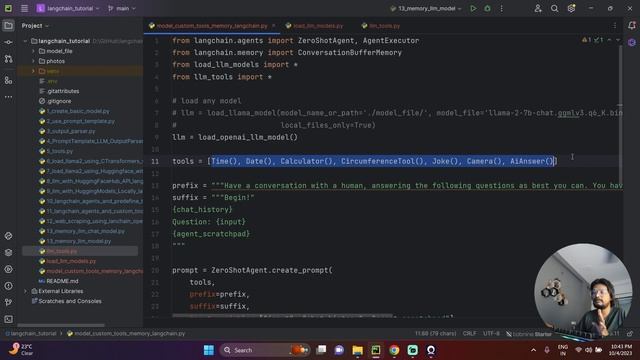This screenshot has width=640, height=360.
Task: Expand the venv folder
Action: [x=33, y=71]
